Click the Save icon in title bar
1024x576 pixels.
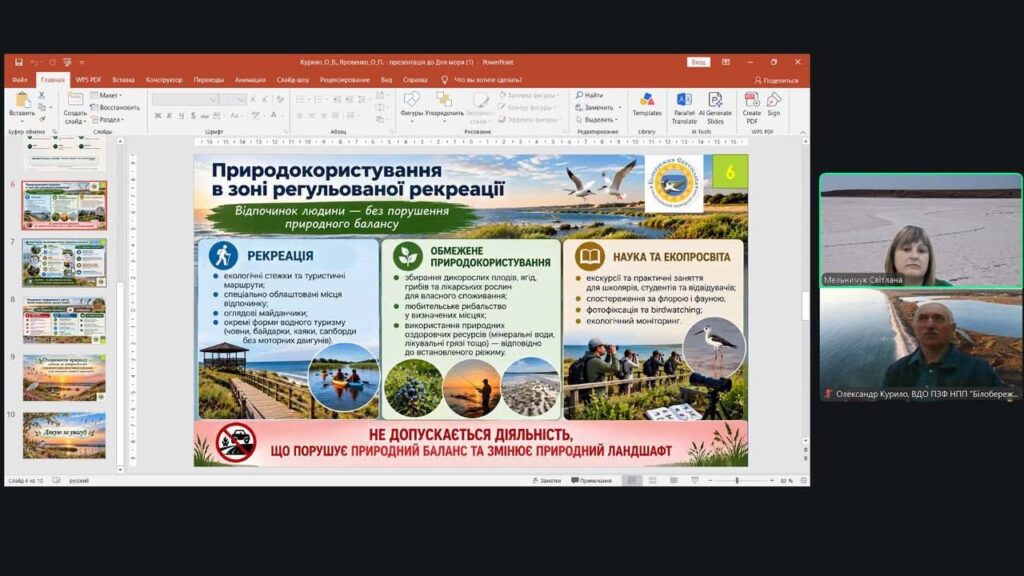(19, 62)
